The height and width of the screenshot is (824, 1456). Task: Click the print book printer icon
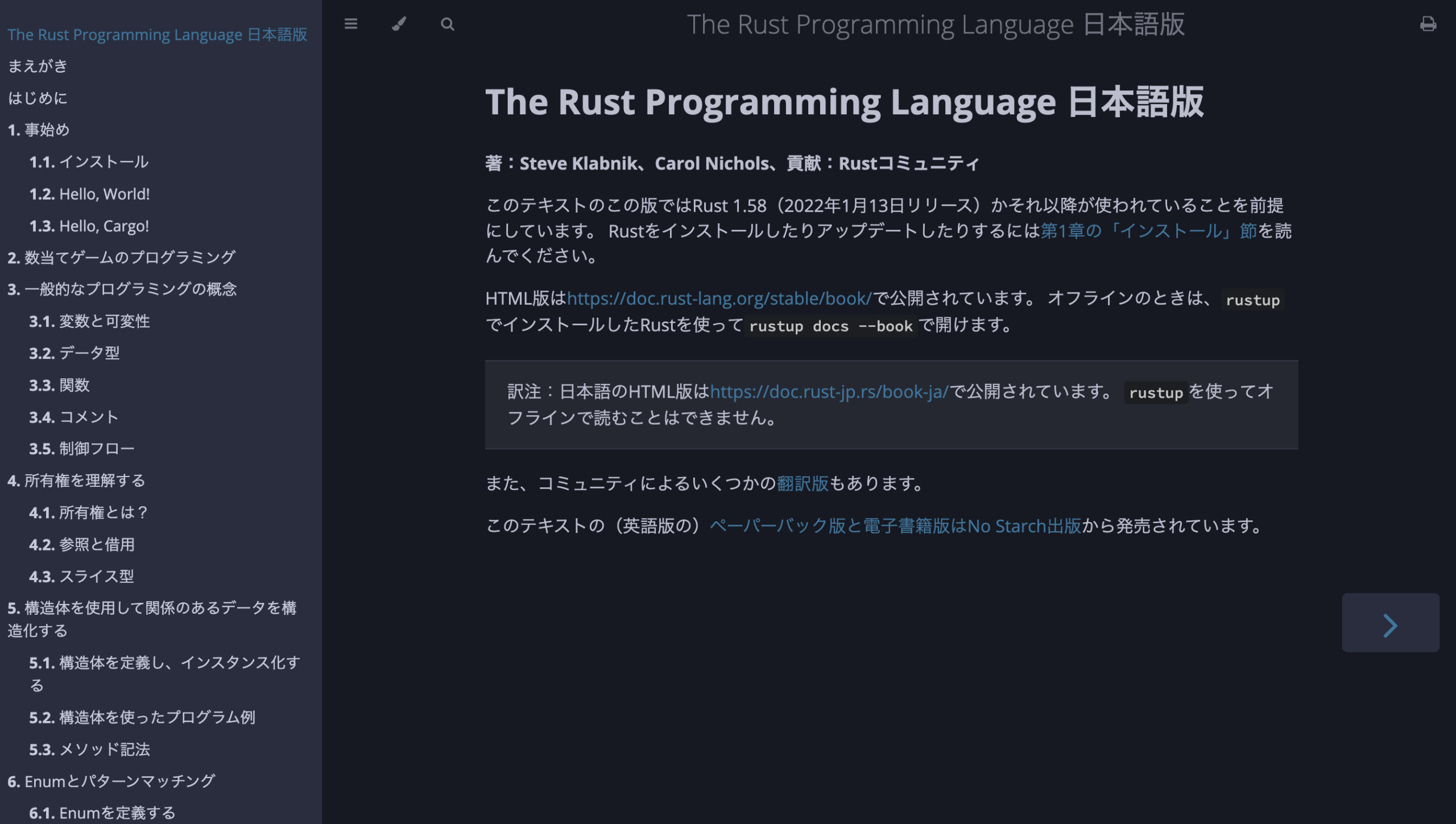click(x=1428, y=24)
